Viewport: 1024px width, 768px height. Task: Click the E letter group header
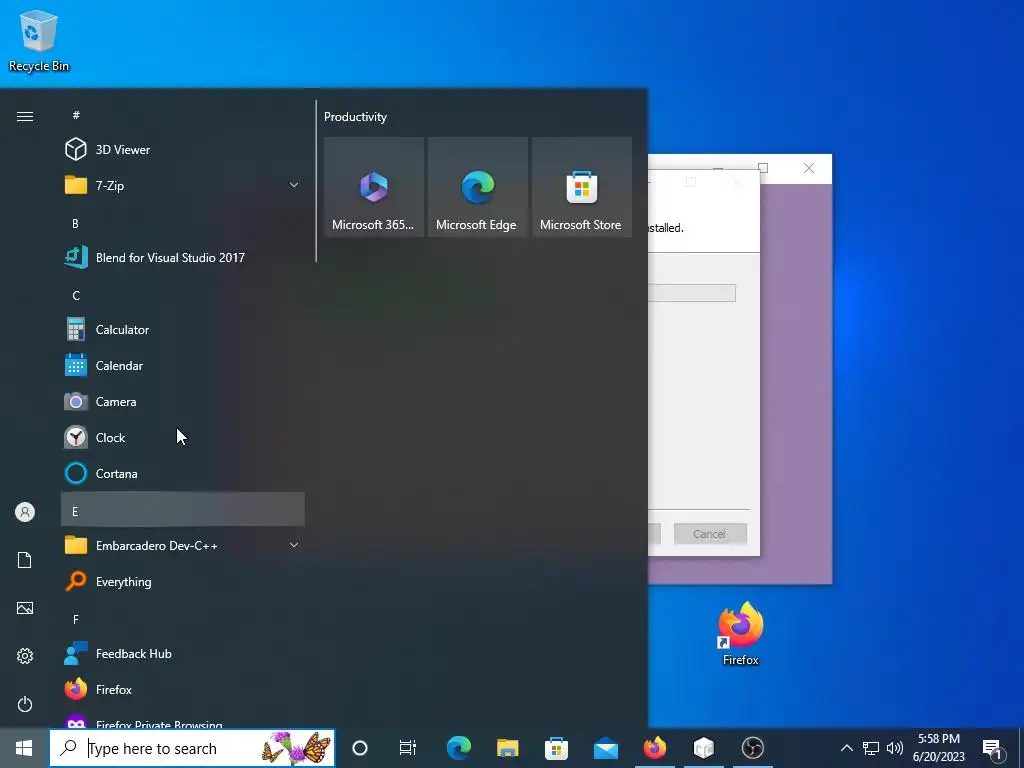point(183,509)
